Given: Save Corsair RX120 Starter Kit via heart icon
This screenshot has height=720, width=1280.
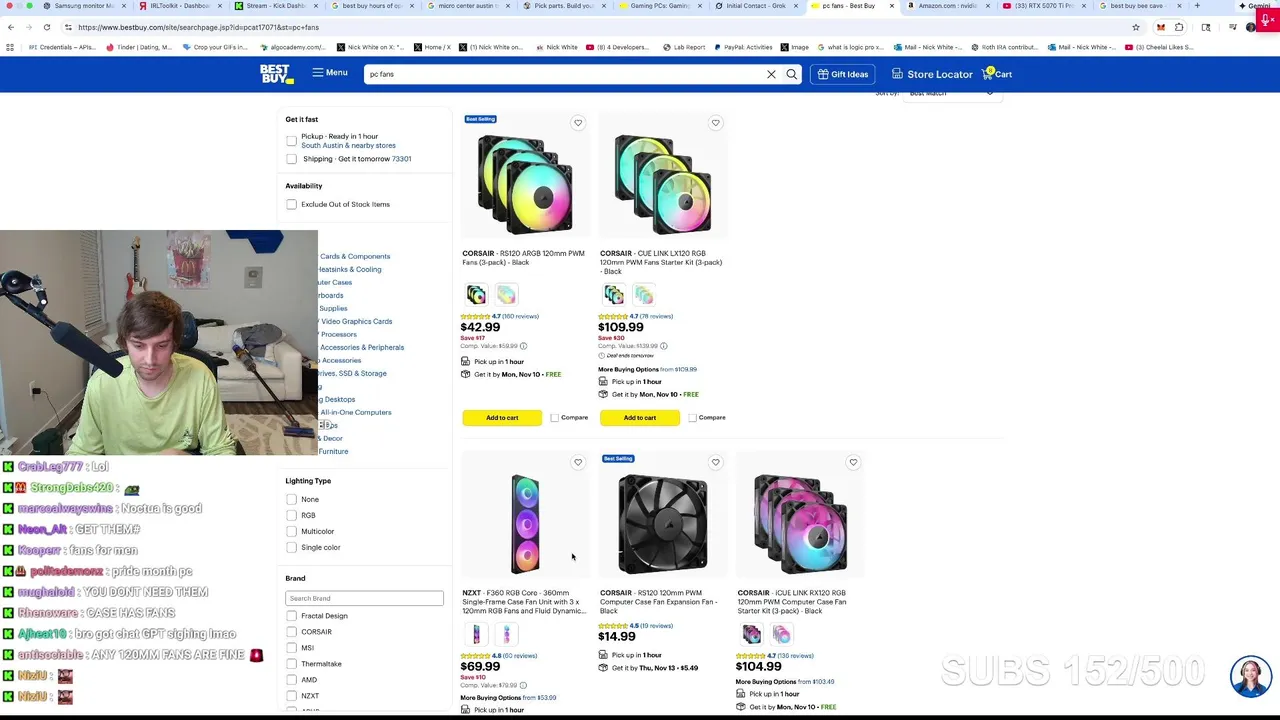Looking at the screenshot, I should point(853,463).
